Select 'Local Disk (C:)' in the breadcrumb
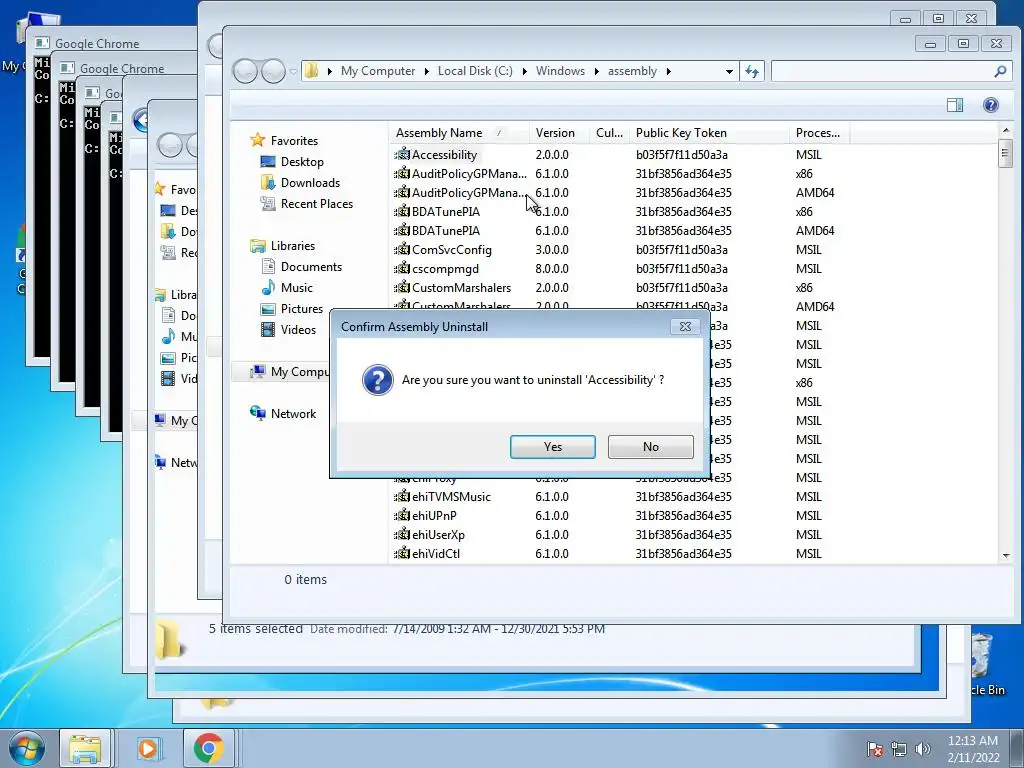The image size is (1024, 768). pos(475,71)
